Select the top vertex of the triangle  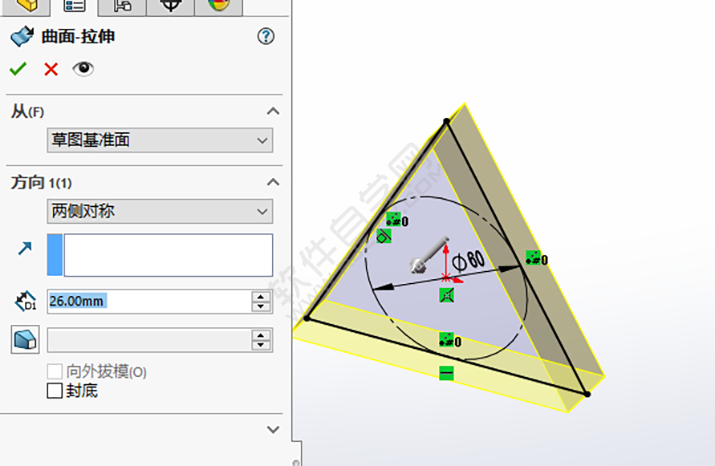[x=446, y=121]
